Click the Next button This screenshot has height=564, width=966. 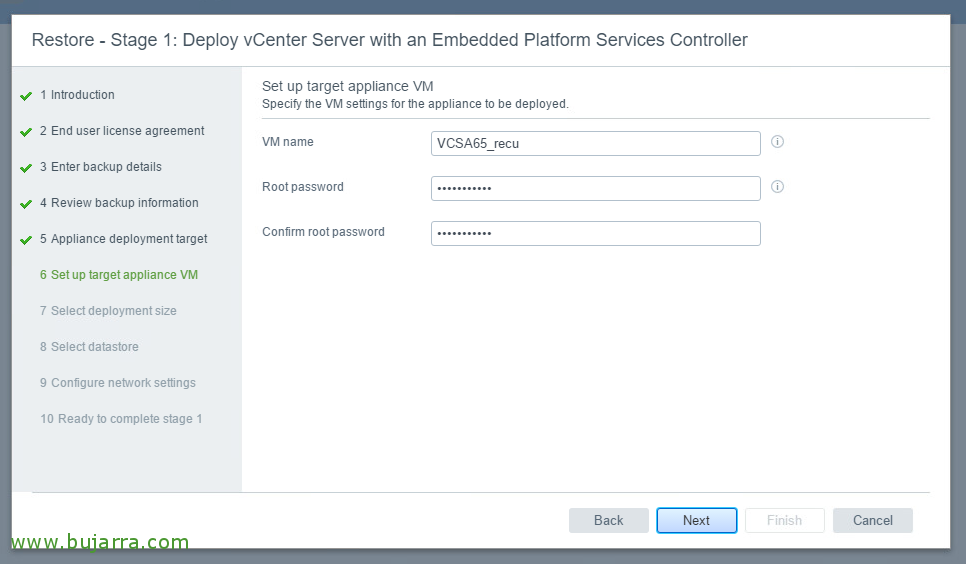tap(697, 520)
